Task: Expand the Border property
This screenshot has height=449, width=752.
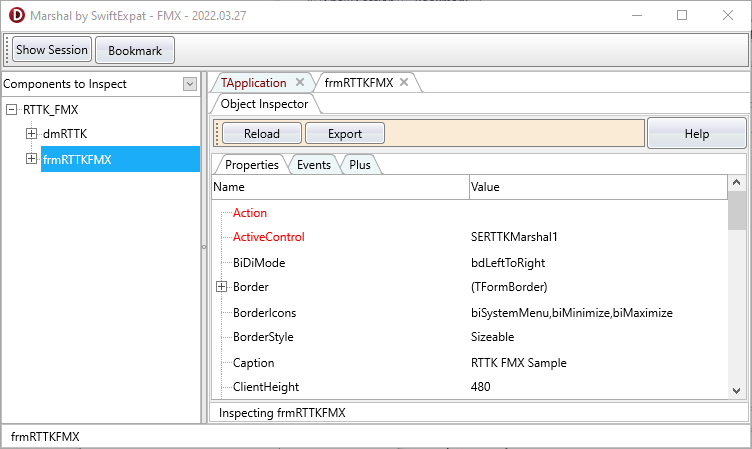Action: [x=221, y=288]
